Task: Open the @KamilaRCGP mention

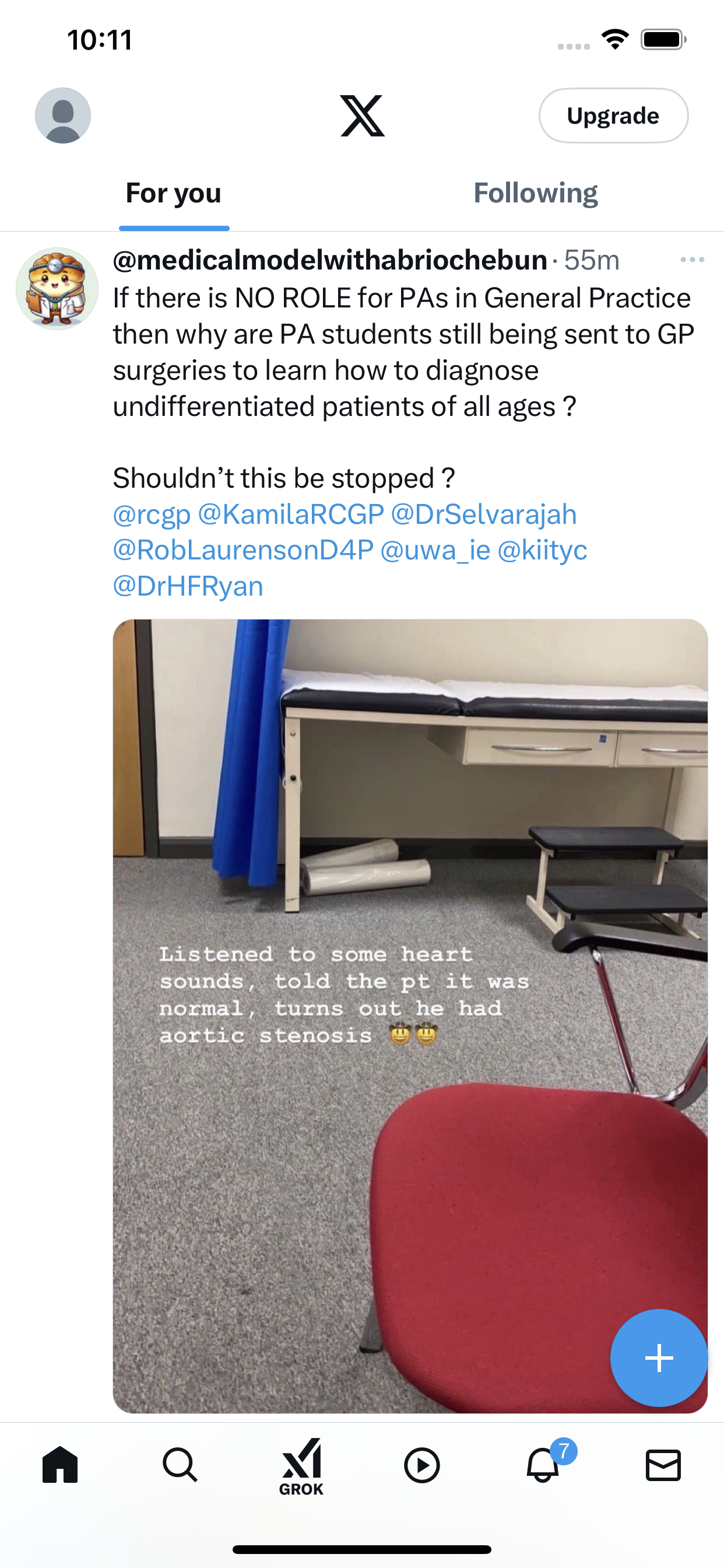Action: [291, 515]
